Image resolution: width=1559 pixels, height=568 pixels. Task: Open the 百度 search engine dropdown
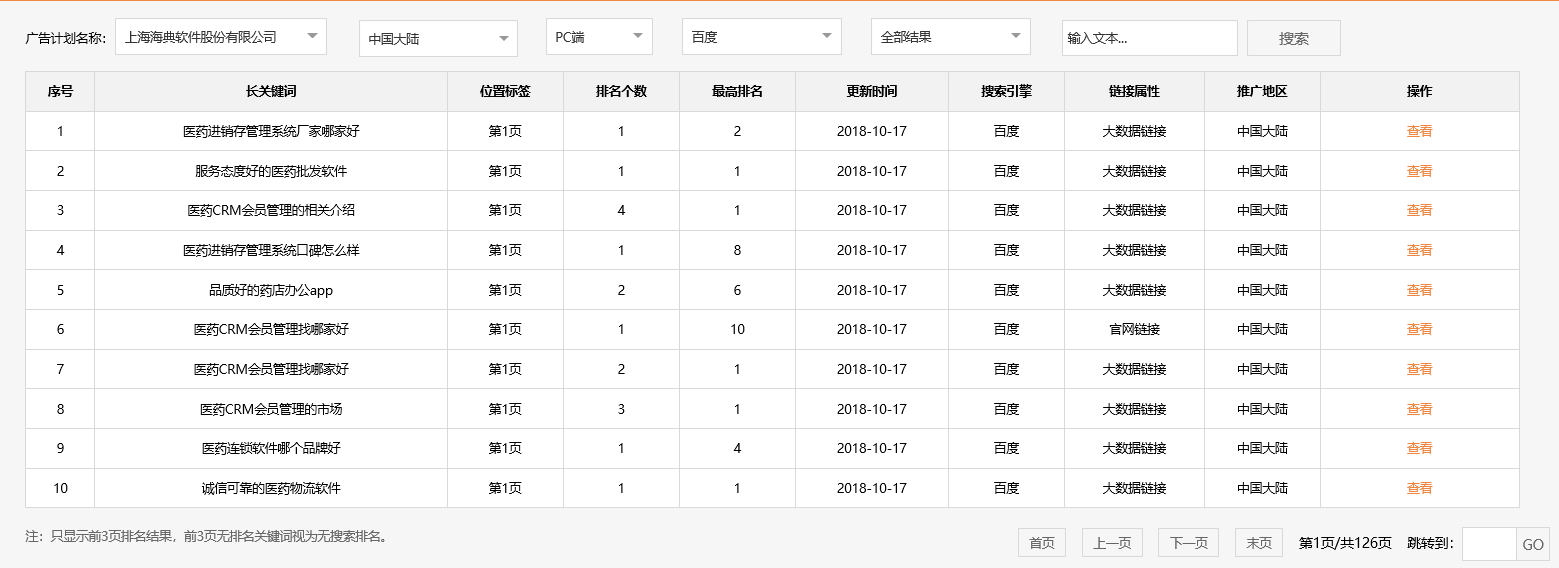762,37
